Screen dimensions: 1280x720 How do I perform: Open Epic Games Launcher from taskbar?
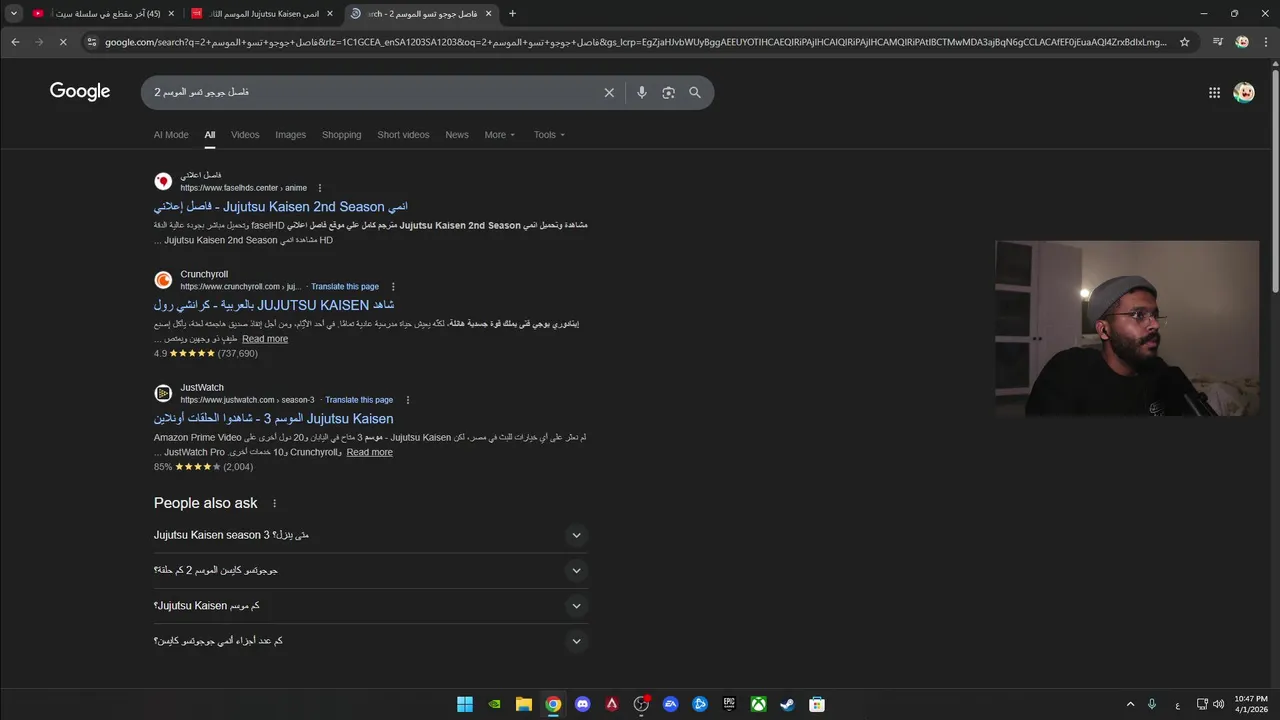(729, 704)
